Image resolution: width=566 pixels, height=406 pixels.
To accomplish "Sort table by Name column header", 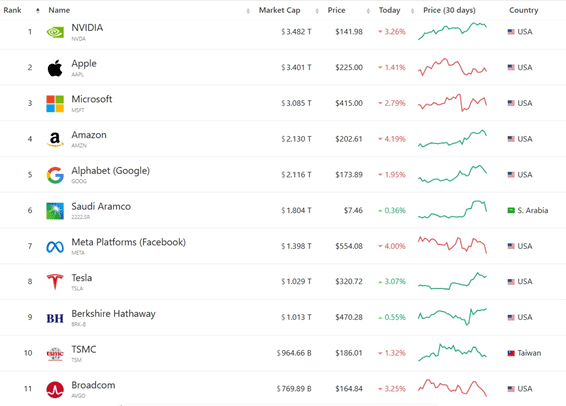I will 59,10.
